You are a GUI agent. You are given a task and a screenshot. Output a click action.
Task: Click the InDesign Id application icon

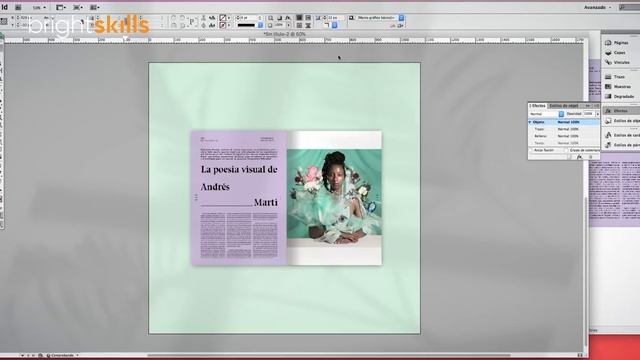coord(5,7)
